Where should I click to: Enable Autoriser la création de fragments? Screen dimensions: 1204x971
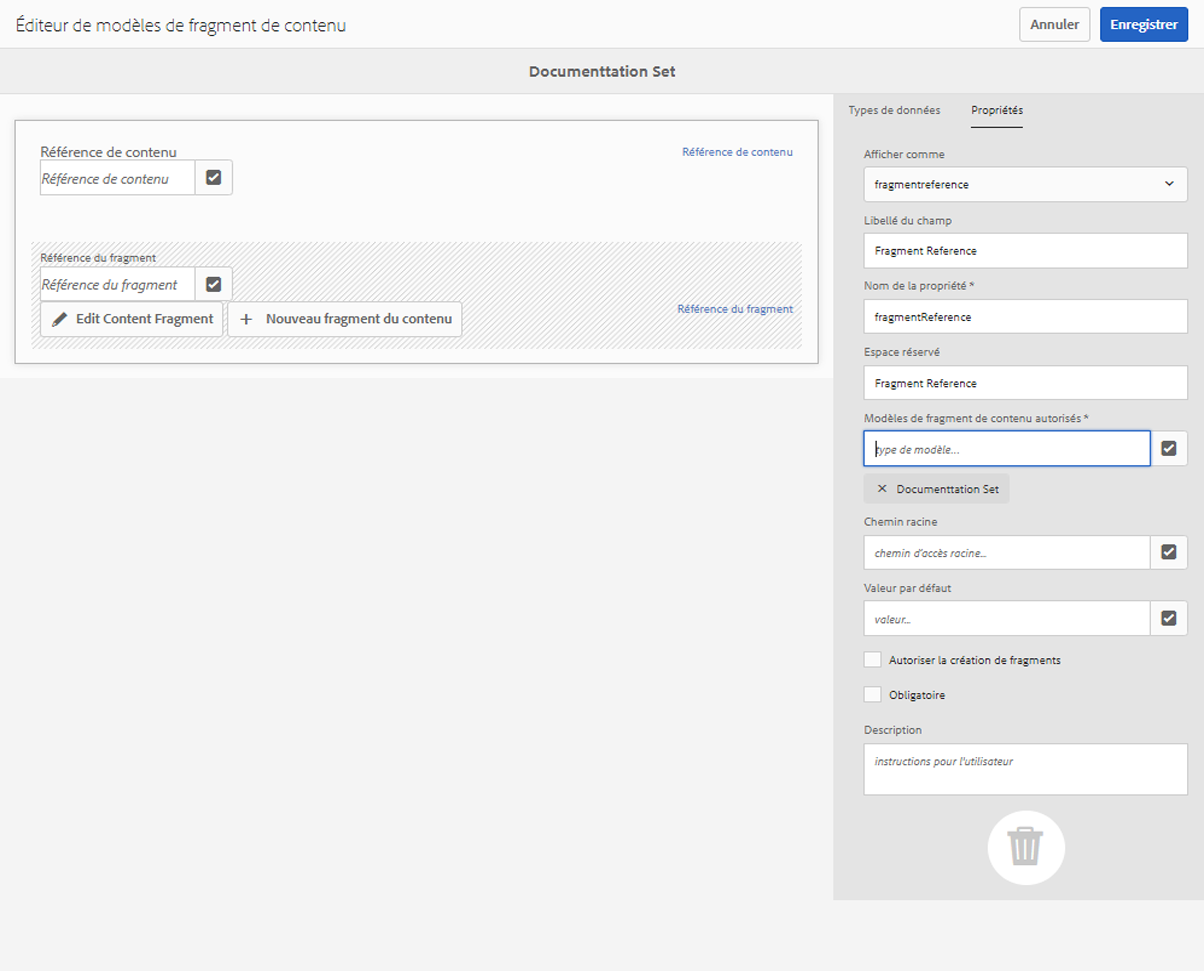coord(873,660)
